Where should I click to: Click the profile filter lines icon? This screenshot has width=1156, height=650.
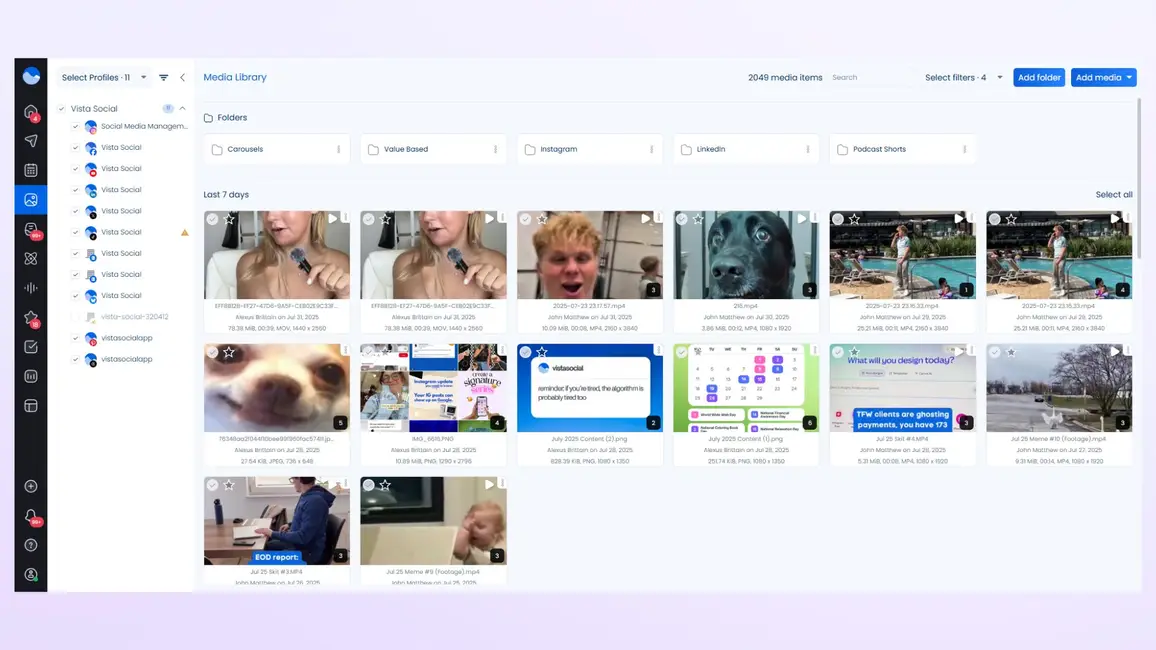(164, 77)
